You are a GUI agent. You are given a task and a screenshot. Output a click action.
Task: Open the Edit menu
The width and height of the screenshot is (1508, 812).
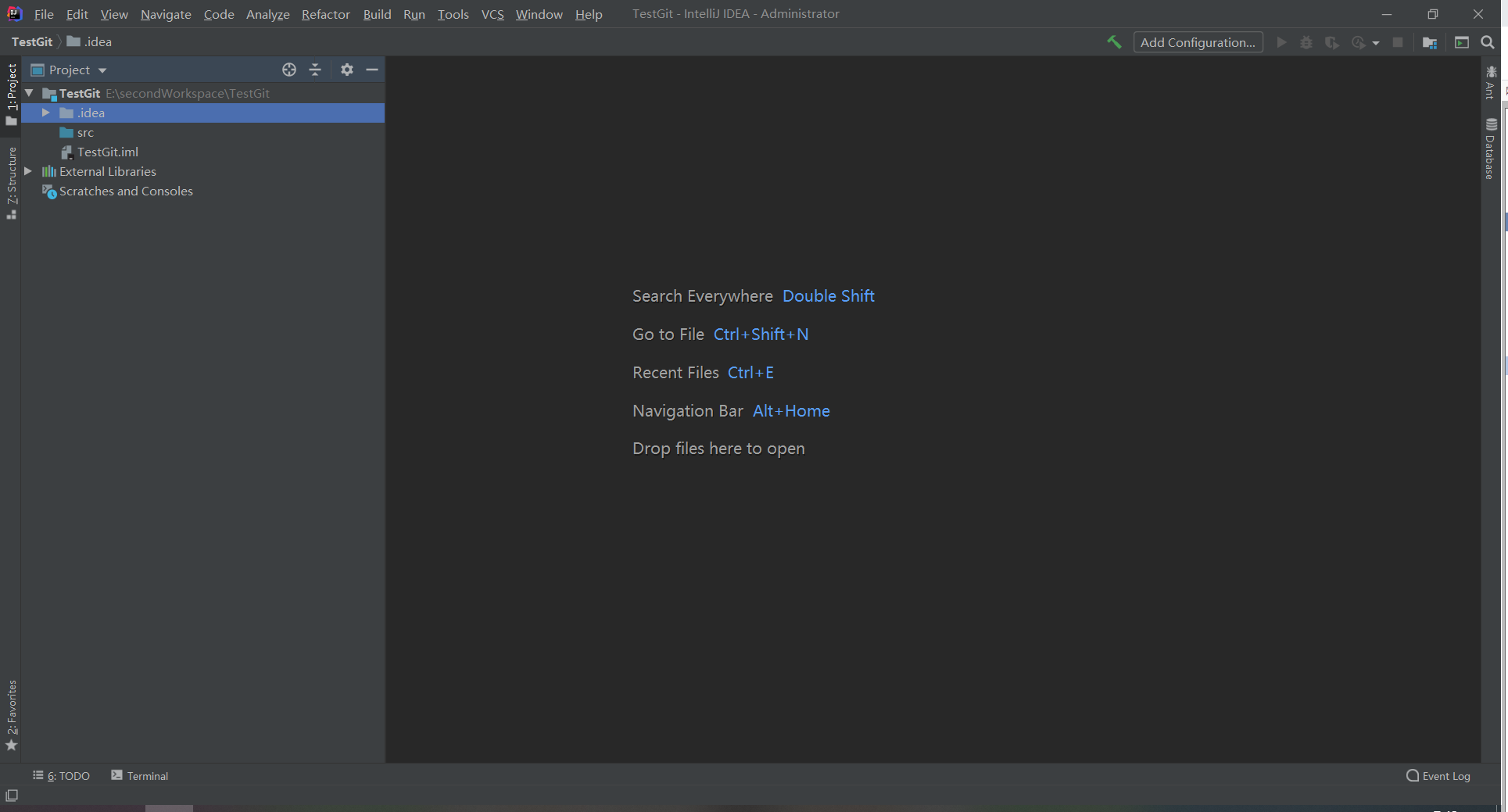pyautogui.click(x=77, y=14)
